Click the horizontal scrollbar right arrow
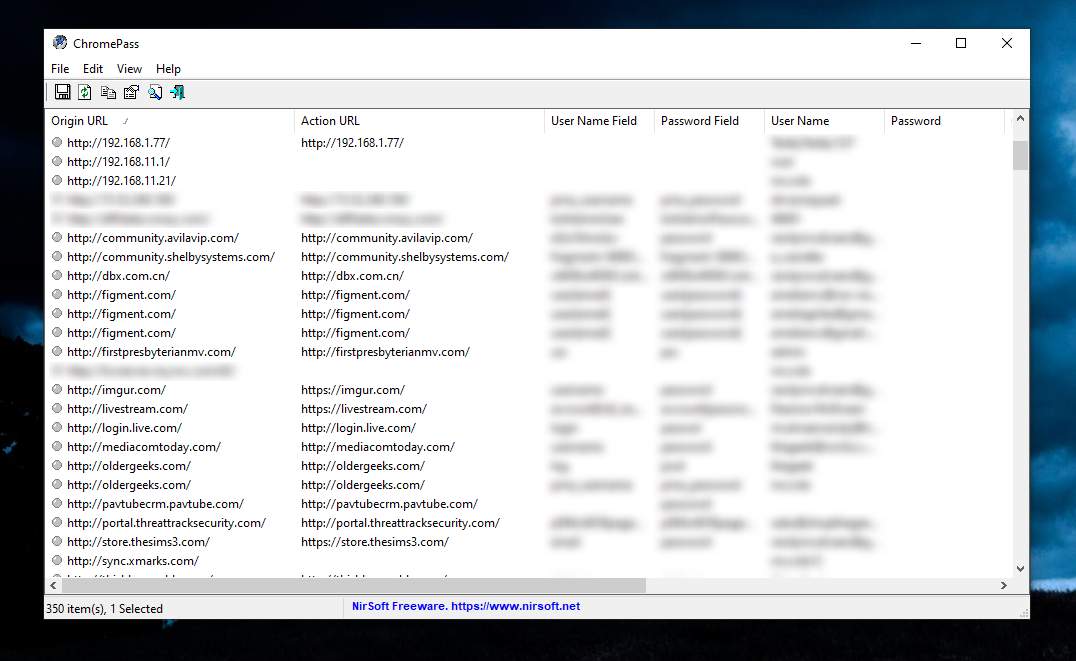 coord(1003,585)
